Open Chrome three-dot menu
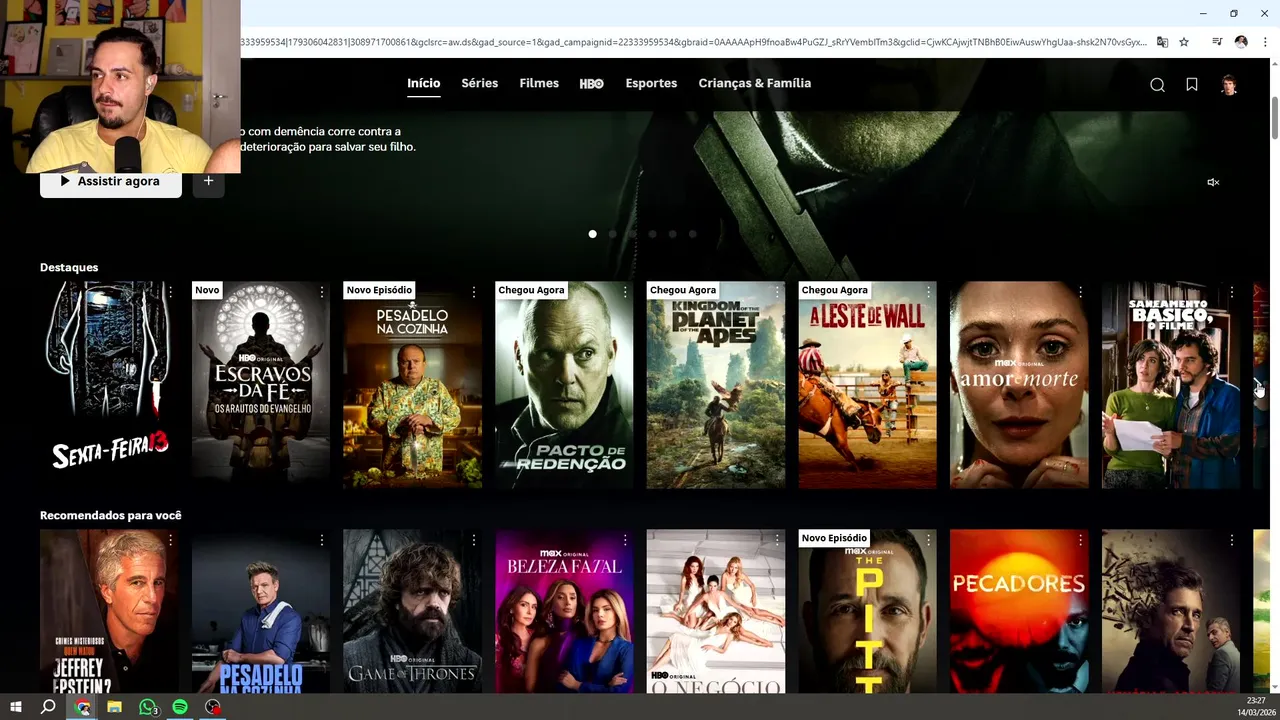 coord(1264,42)
